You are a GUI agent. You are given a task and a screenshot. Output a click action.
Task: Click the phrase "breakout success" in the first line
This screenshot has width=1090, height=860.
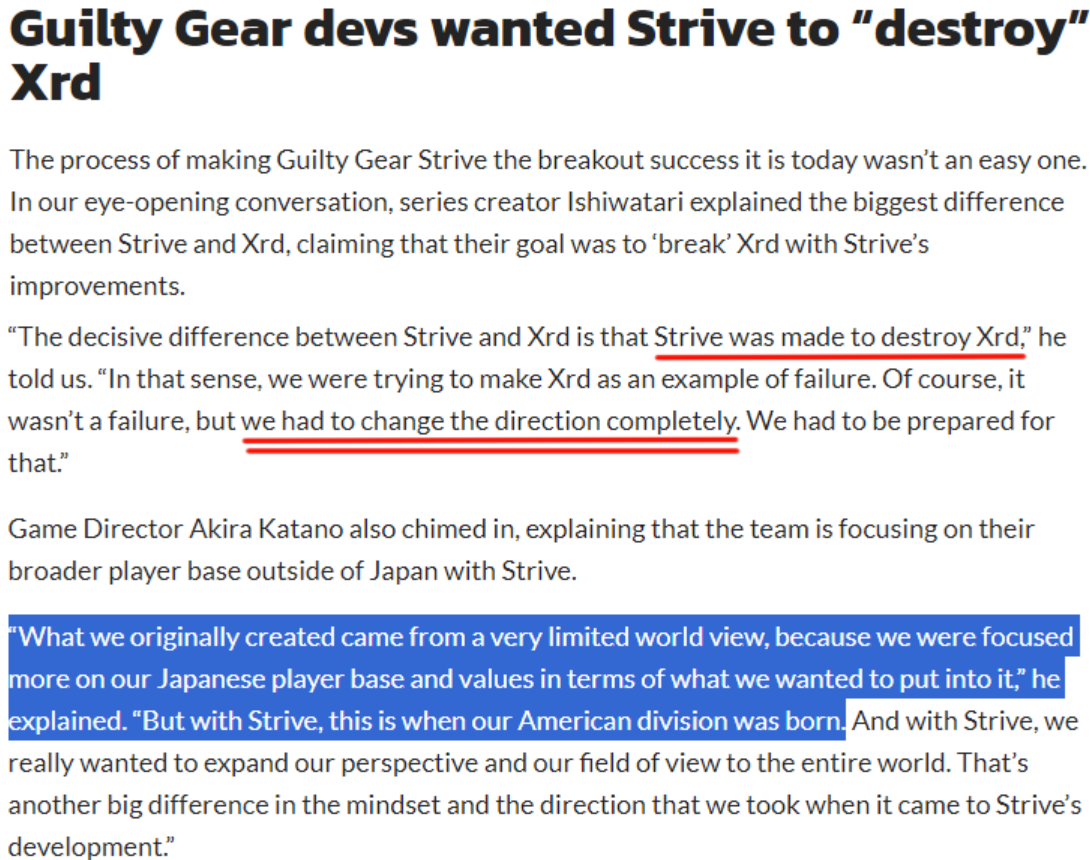(x=637, y=161)
